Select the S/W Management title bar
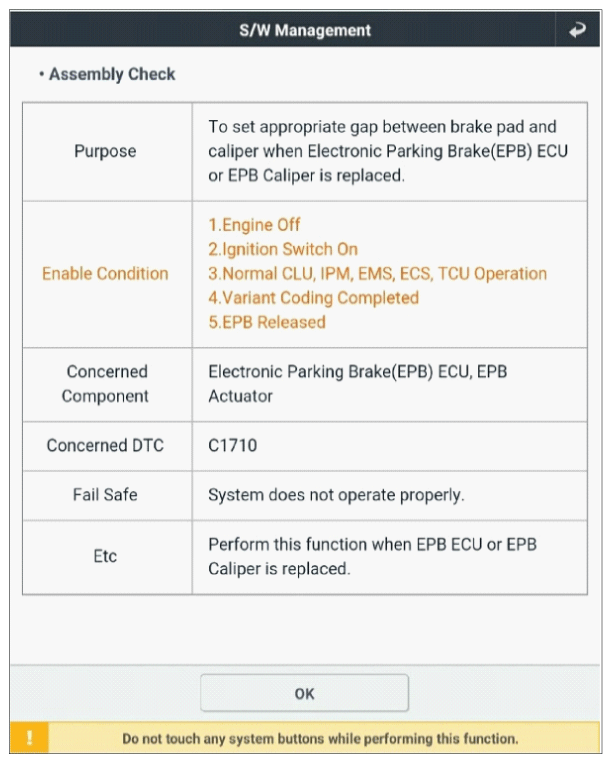 (x=305, y=30)
